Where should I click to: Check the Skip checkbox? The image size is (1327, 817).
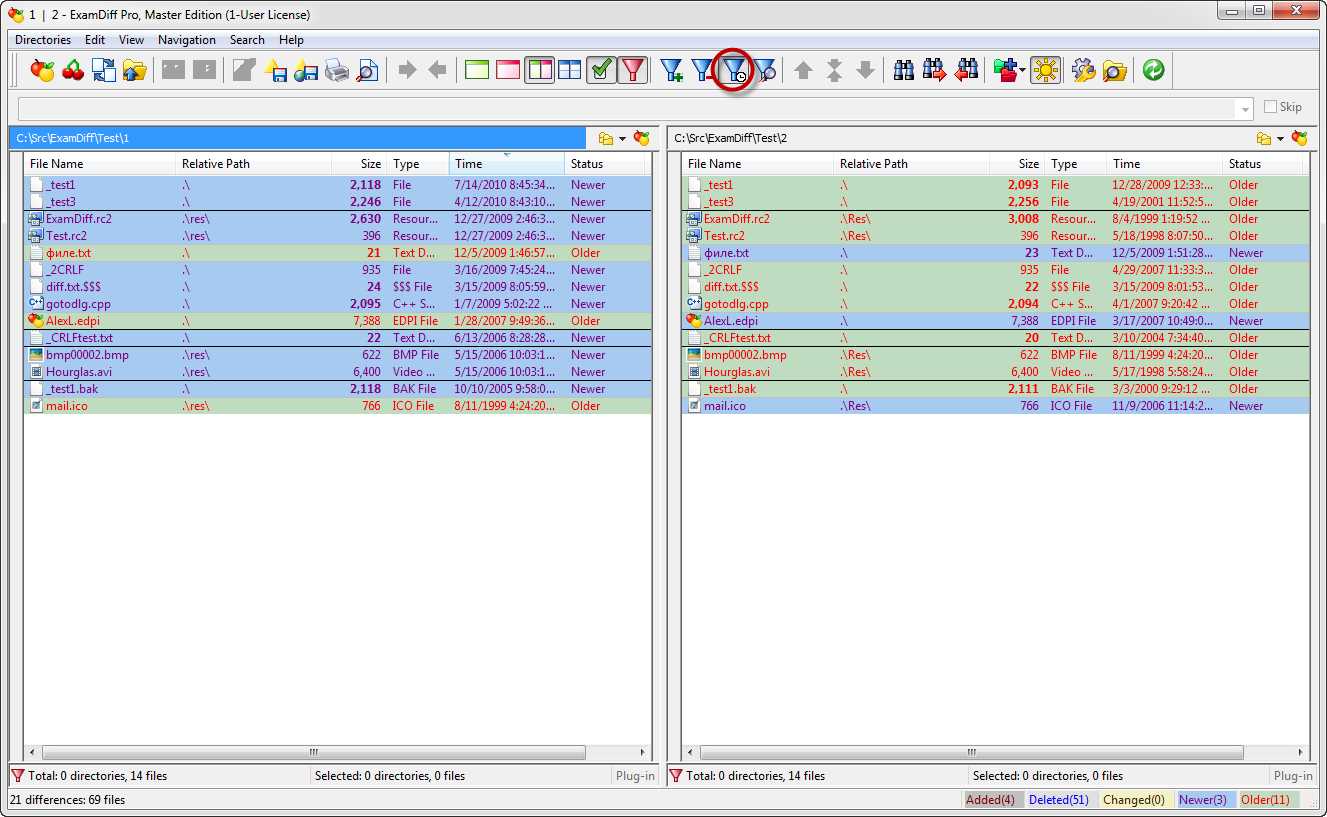pyautogui.click(x=1271, y=107)
